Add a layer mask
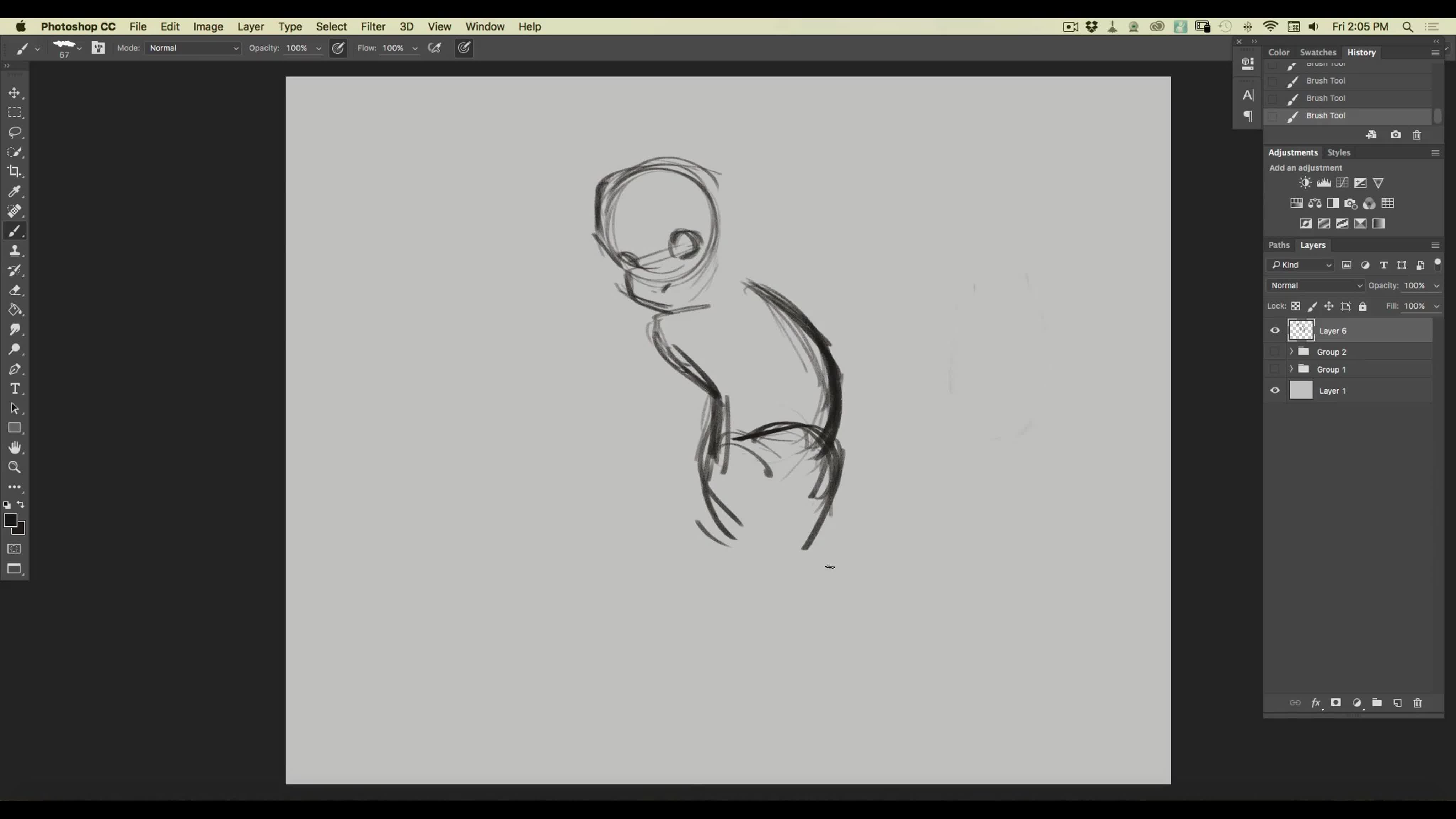This screenshot has width=1456, height=819. pyautogui.click(x=1335, y=702)
